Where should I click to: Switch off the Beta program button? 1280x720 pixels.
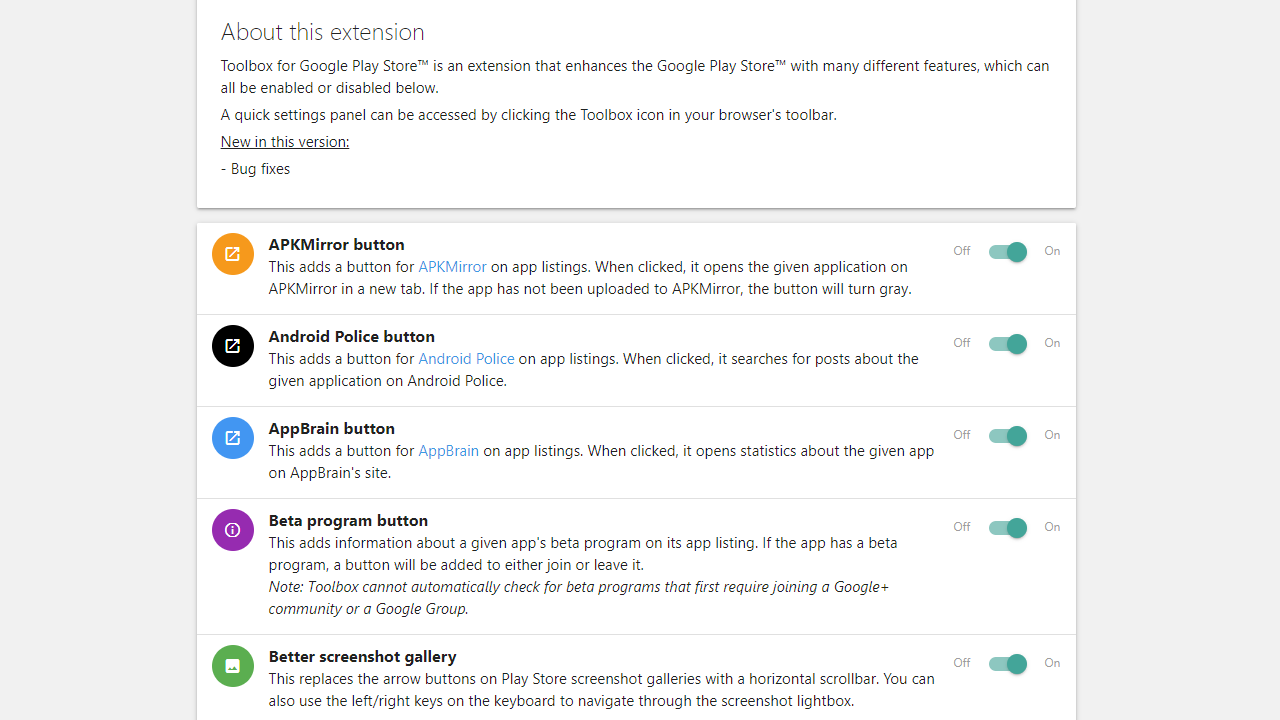(1007, 528)
